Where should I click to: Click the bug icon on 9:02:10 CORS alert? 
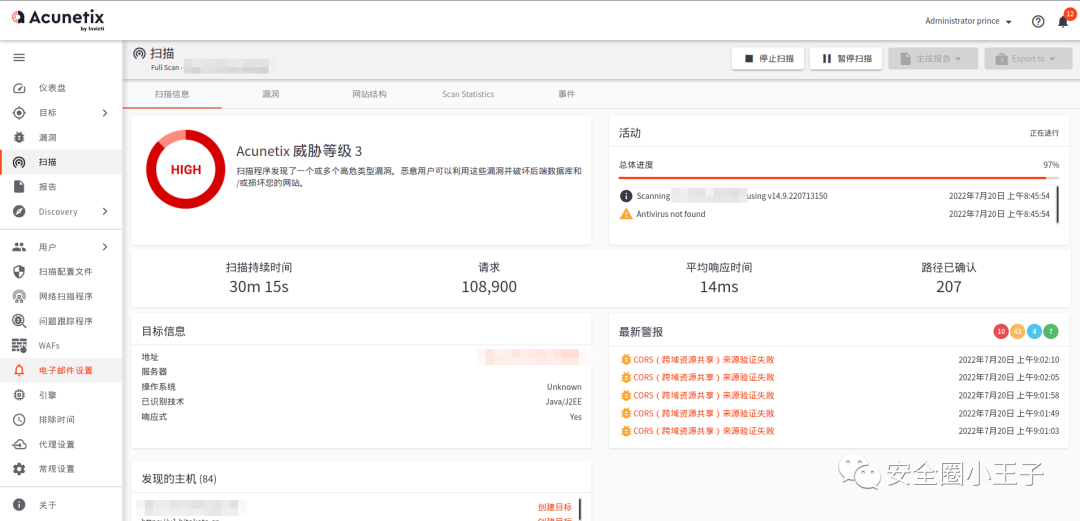pyautogui.click(x=626, y=359)
